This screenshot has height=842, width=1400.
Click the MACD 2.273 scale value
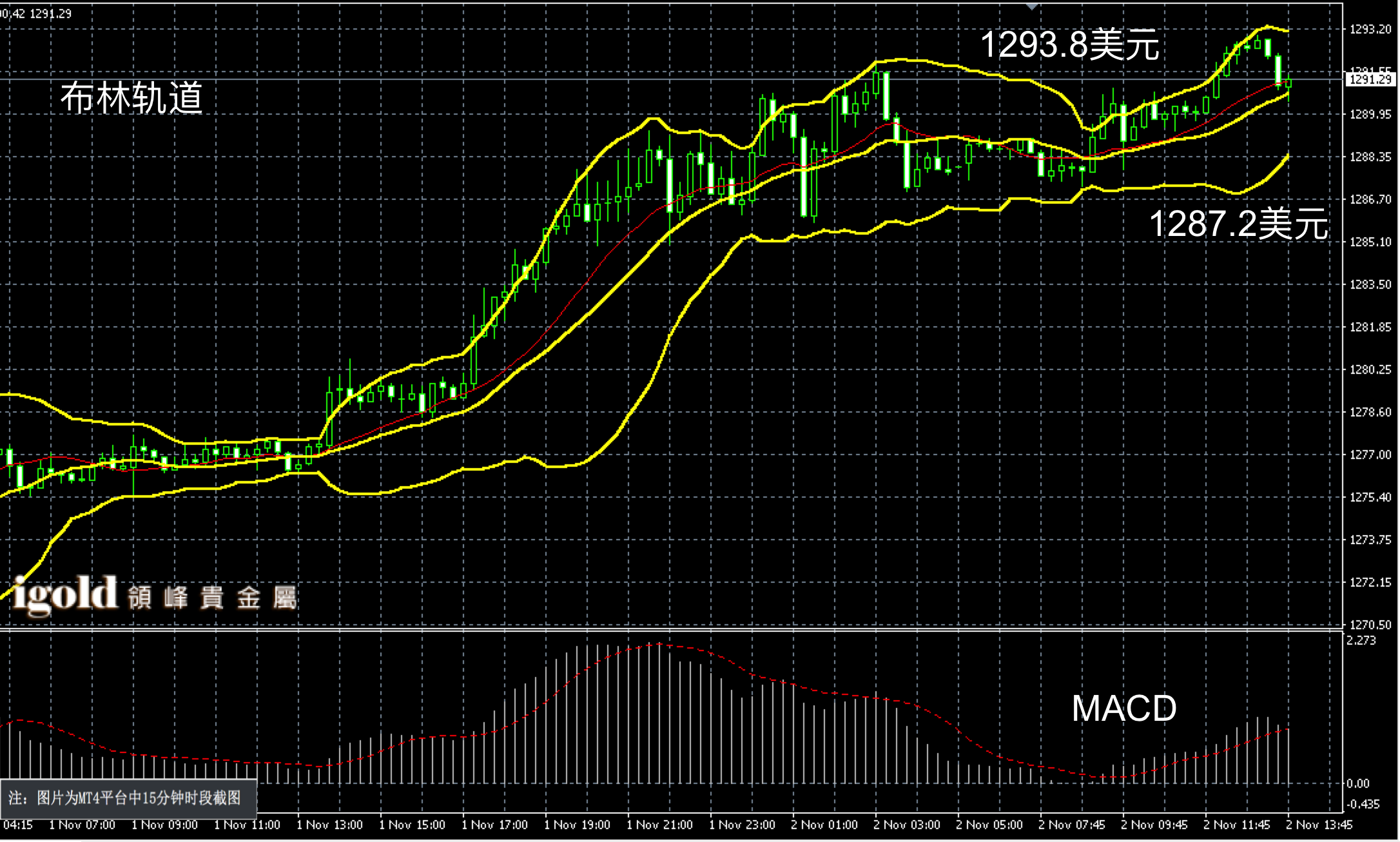(x=1361, y=640)
